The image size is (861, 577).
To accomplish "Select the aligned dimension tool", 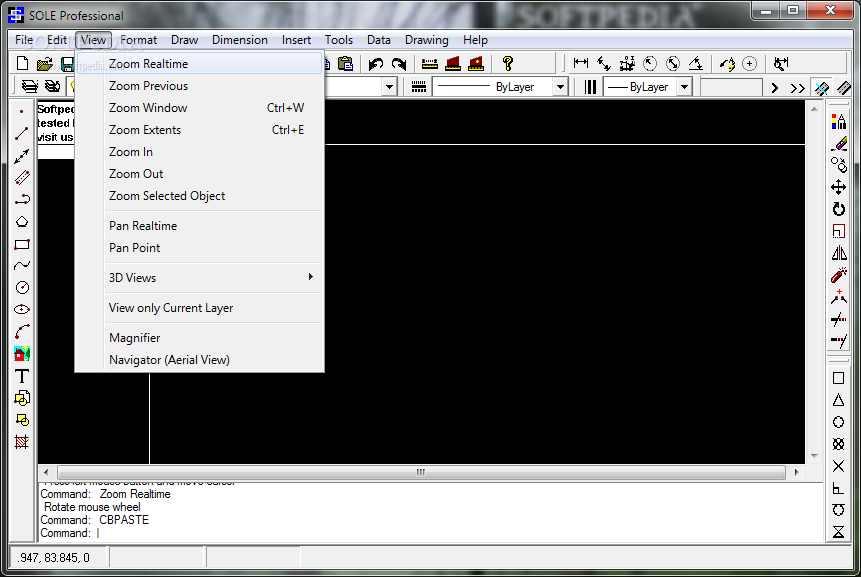I will (603, 64).
